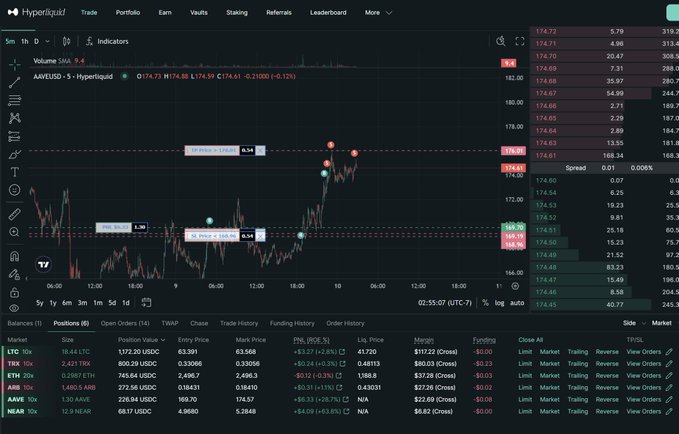Open the Side filter dropdown
679x434 pixels.
[x=634, y=323]
